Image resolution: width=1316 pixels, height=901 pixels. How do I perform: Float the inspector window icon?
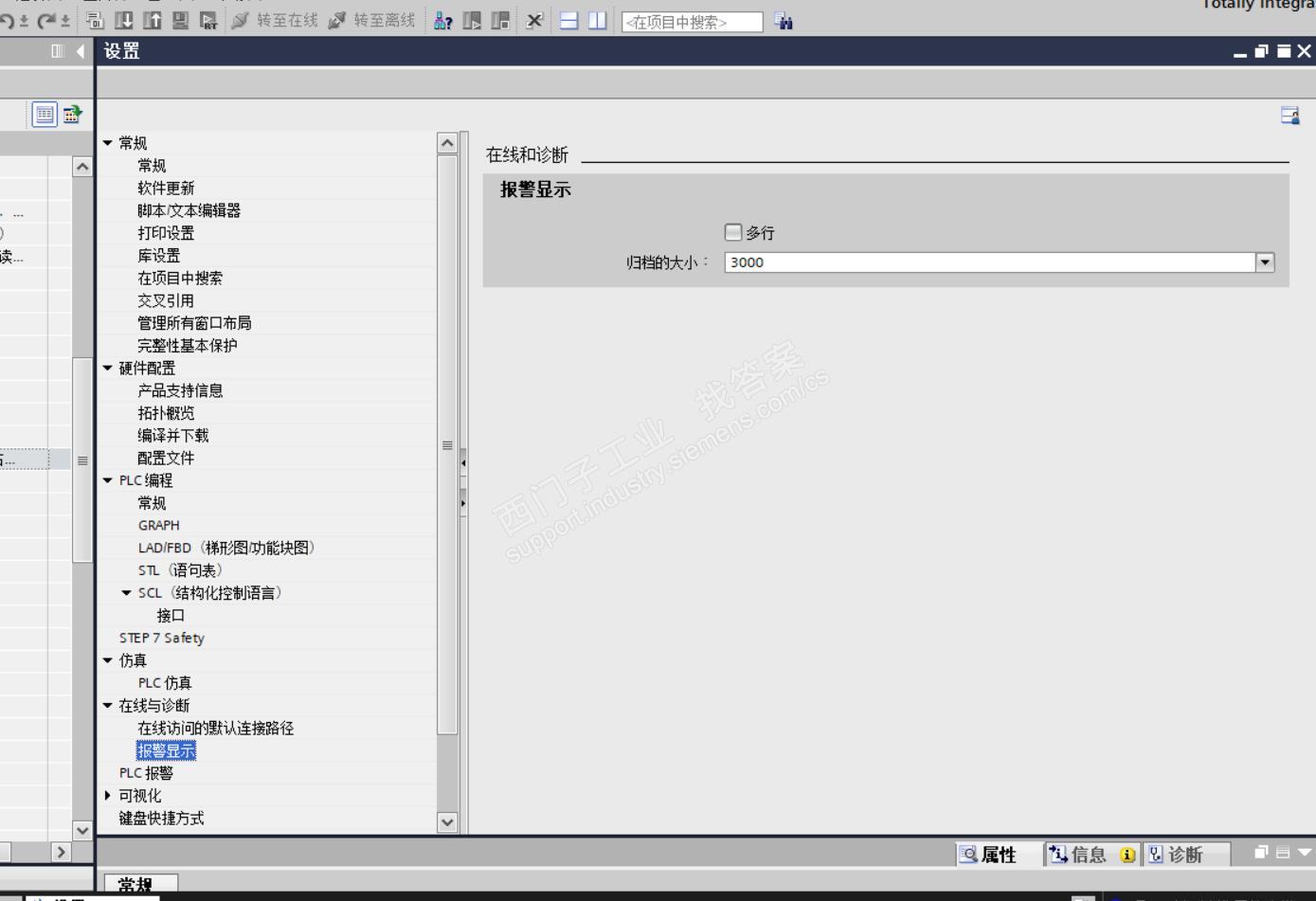pos(1261,853)
